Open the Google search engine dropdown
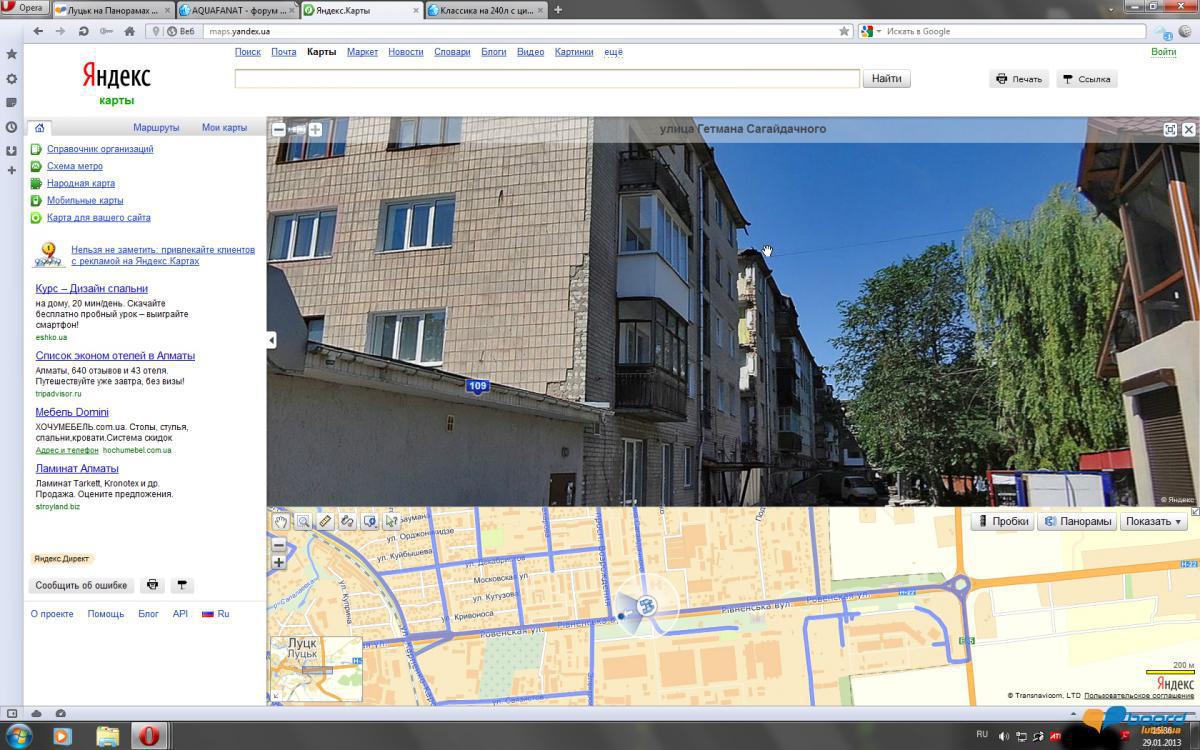The width and height of the screenshot is (1200, 750). (869, 31)
